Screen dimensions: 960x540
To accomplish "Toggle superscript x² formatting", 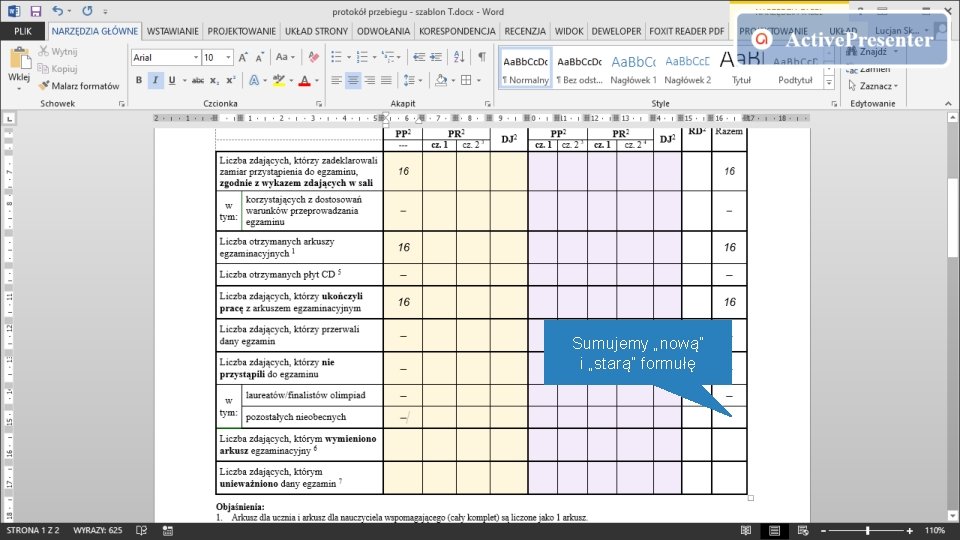I will click(231, 80).
